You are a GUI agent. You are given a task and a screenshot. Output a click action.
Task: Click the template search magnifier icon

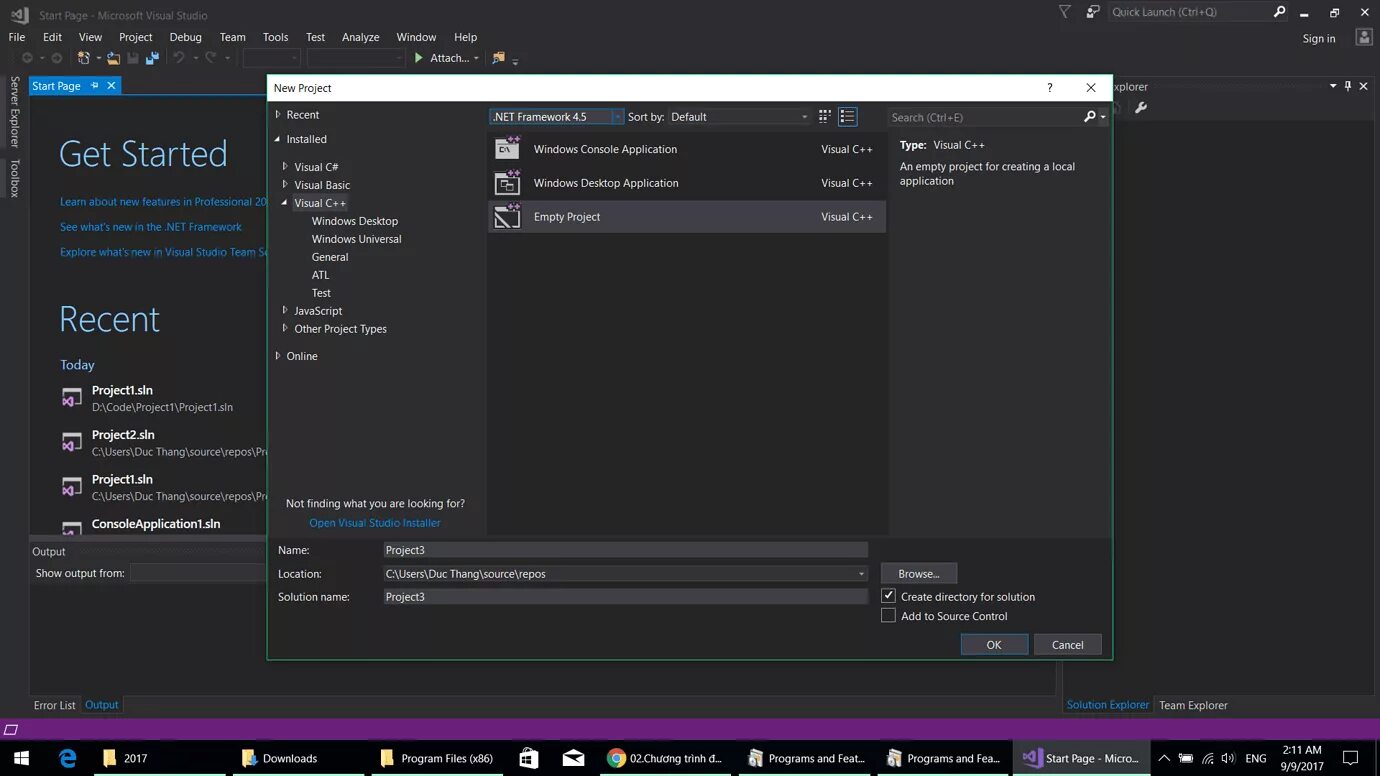tap(1090, 117)
